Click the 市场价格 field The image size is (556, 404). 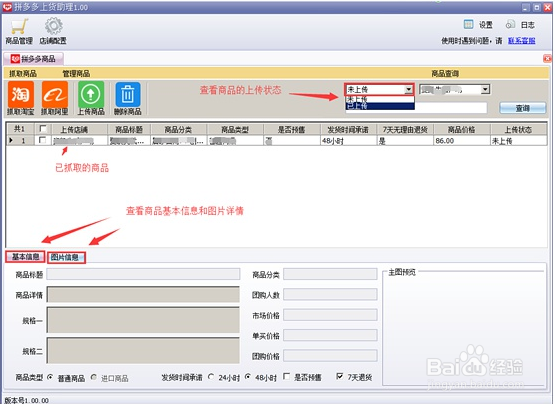330,315
